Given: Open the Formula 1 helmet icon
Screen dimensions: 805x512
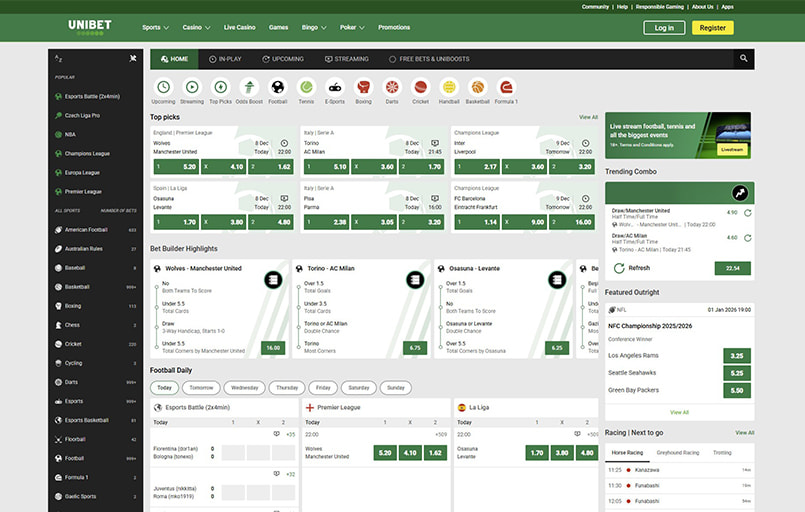Looking at the screenshot, I should click(x=506, y=88).
